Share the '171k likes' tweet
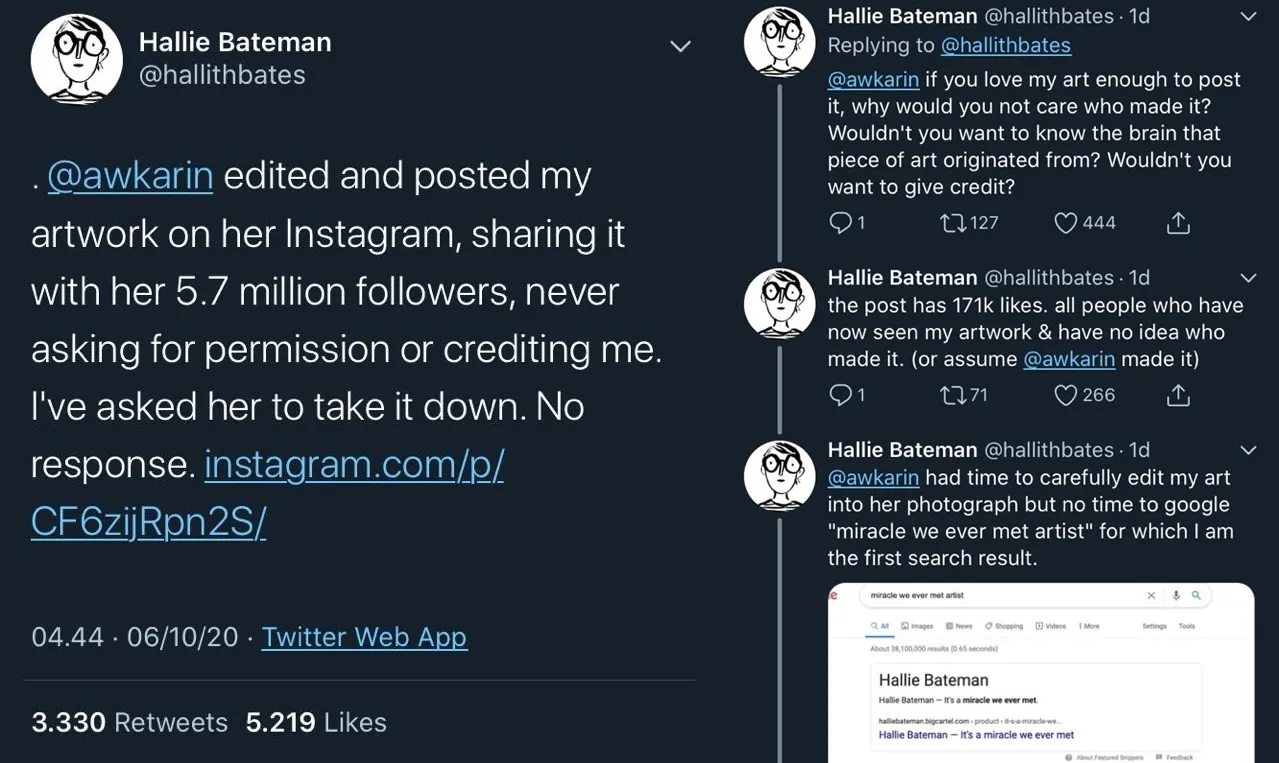1279x763 pixels. [x=1178, y=395]
